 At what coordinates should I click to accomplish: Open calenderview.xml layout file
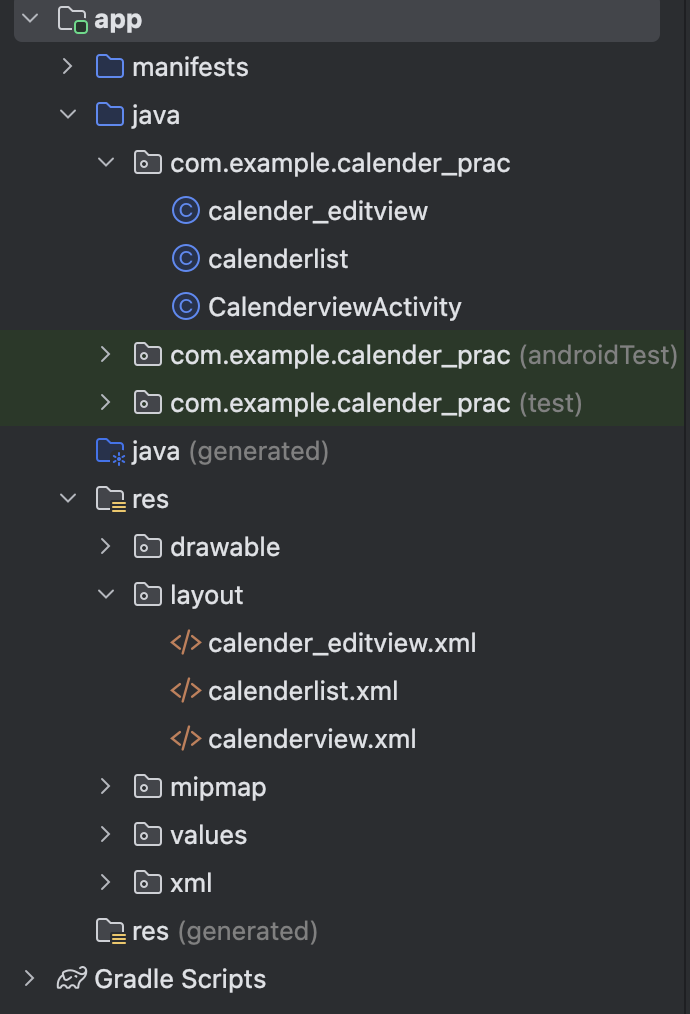pyautogui.click(x=312, y=739)
